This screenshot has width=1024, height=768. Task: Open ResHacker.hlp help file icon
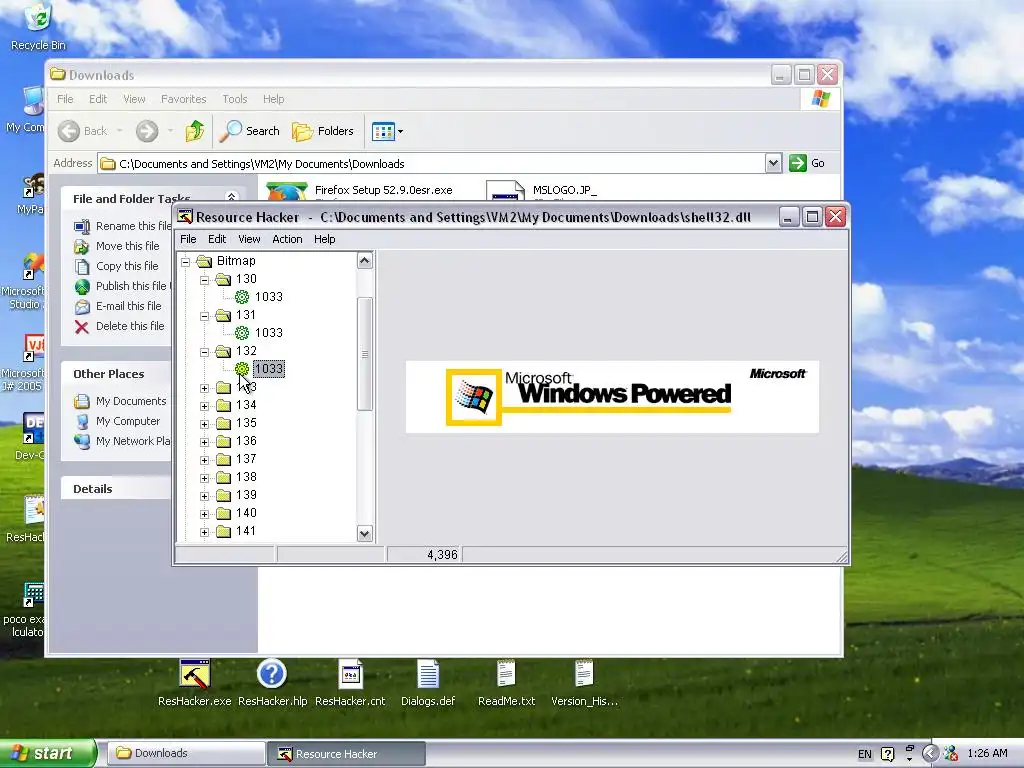click(272, 674)
